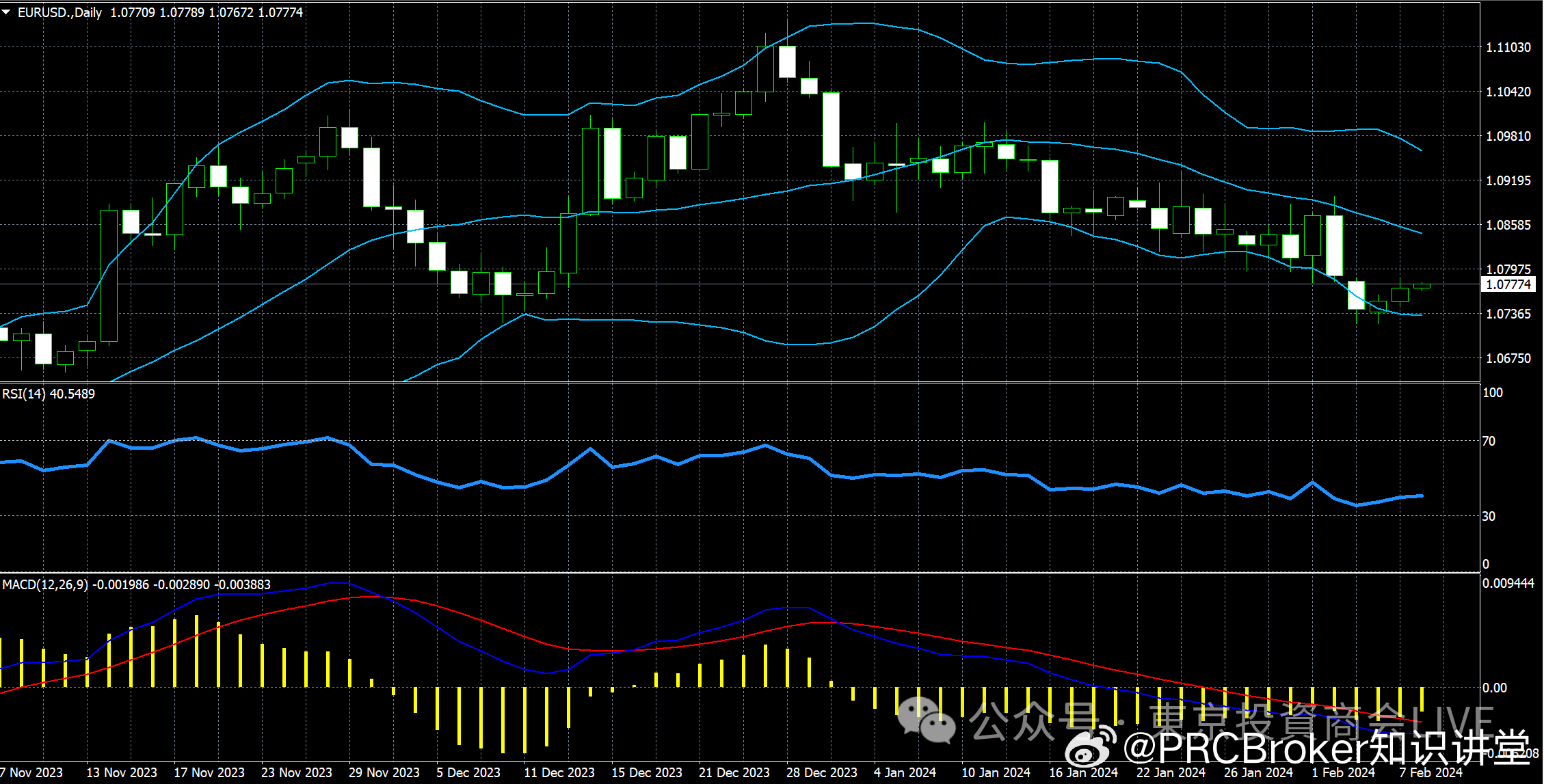Click the EURUSD.,Daily chart title
Screen dimensions: 1544x784
click(59, 12)
